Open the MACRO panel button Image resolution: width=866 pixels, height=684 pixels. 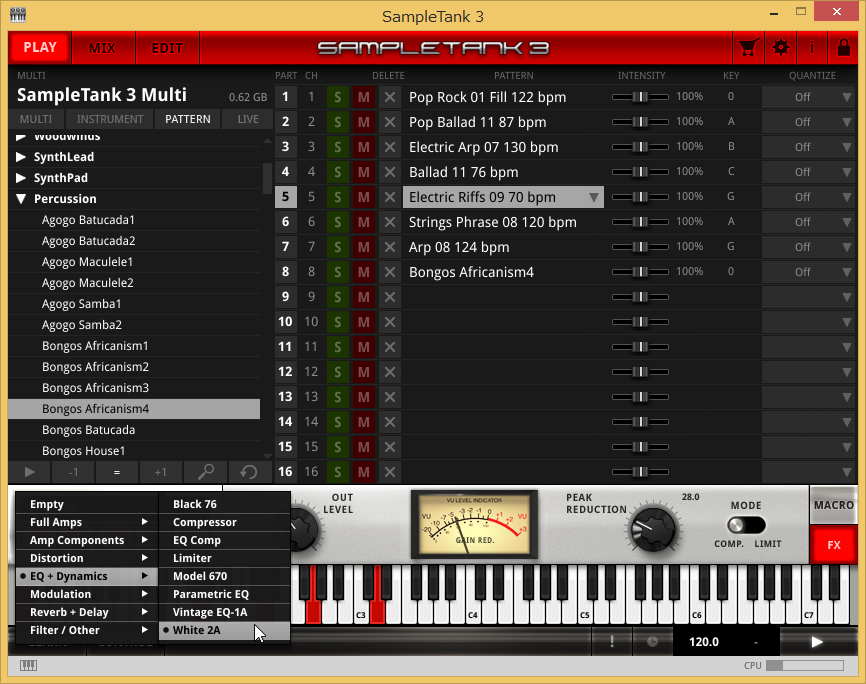[x=833, y=505]
